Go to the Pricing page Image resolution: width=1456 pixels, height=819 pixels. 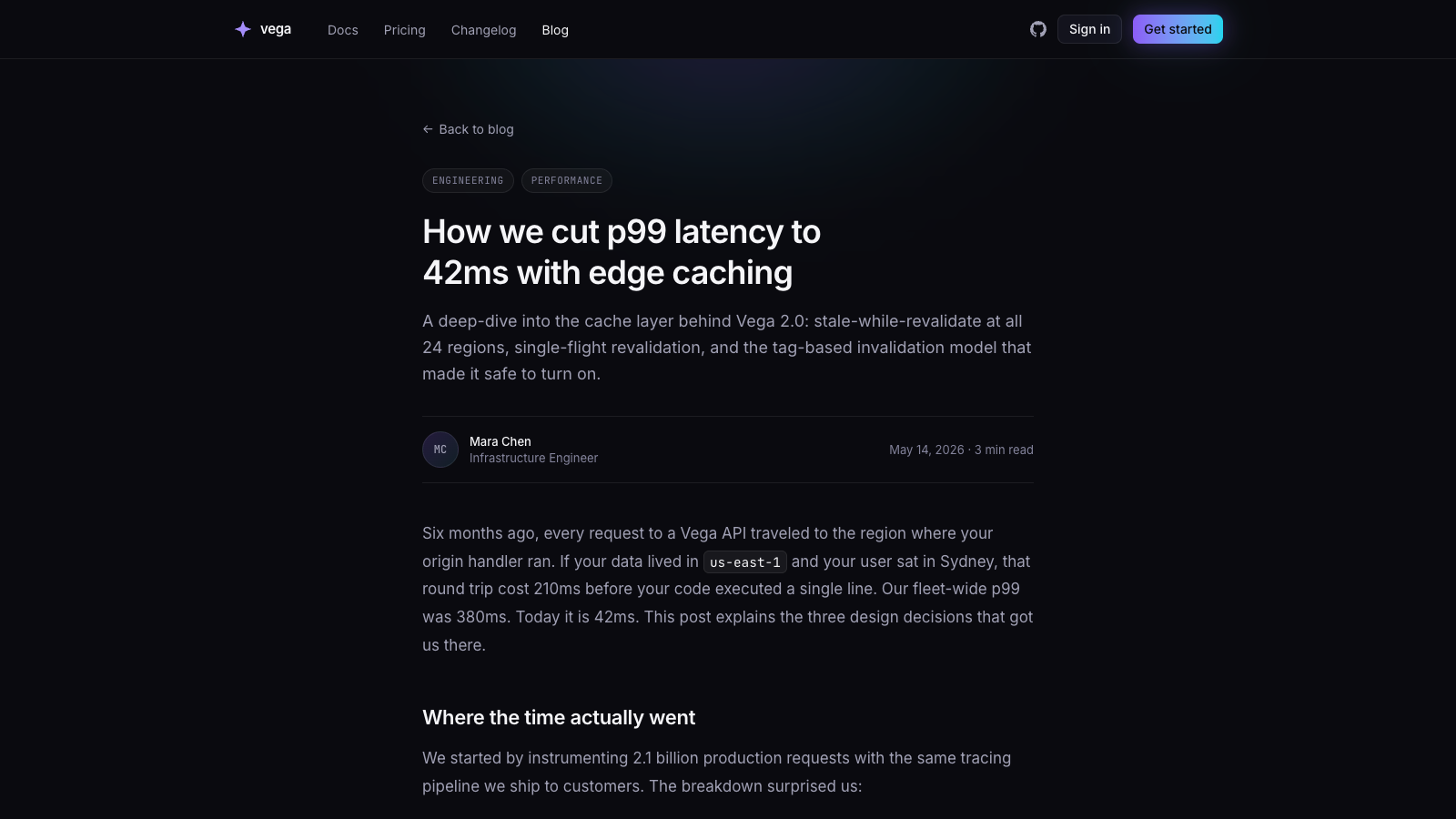[x=405, y=30]
